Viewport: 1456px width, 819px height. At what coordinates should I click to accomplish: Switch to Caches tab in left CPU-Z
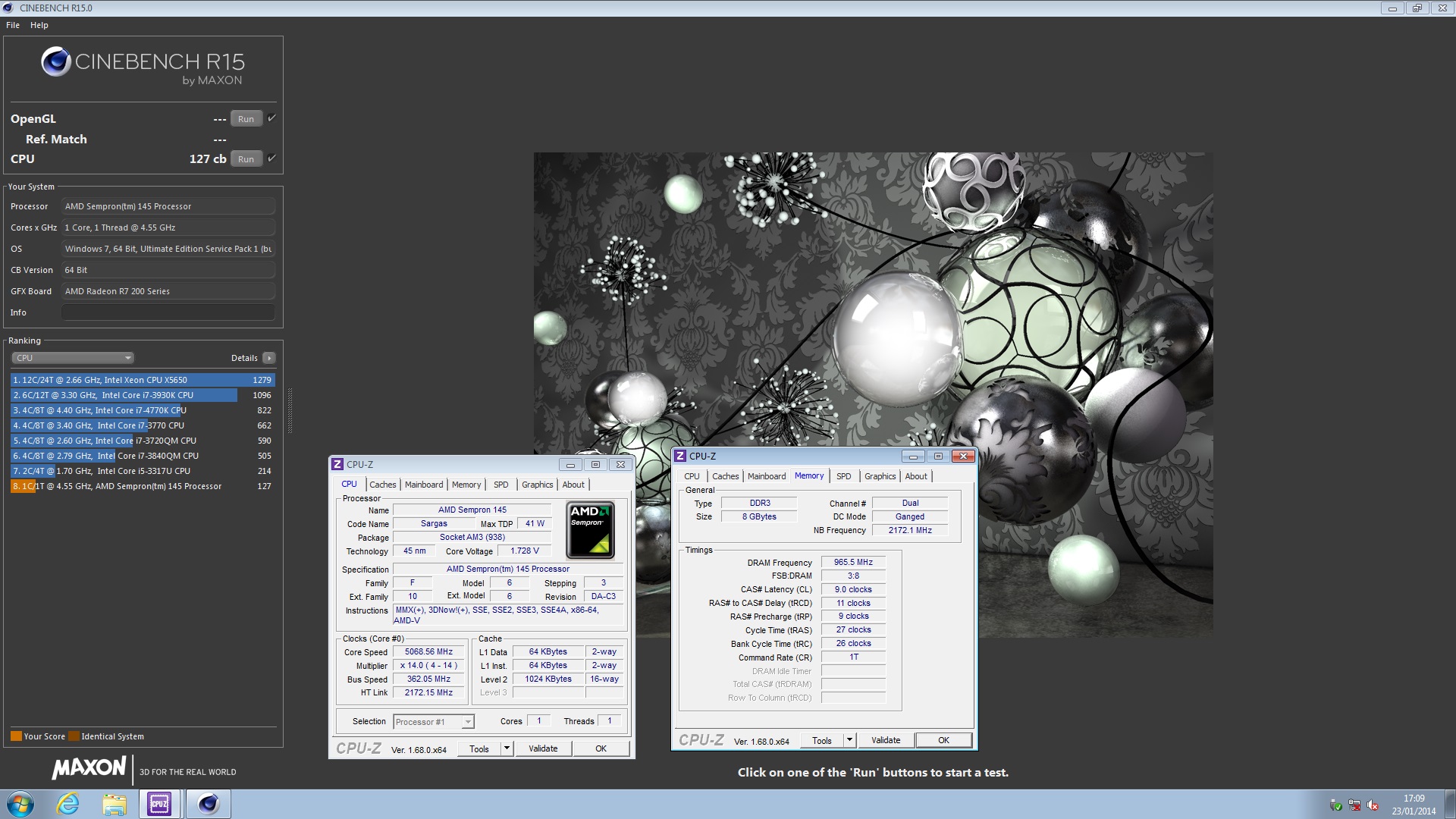pos(383,485)
